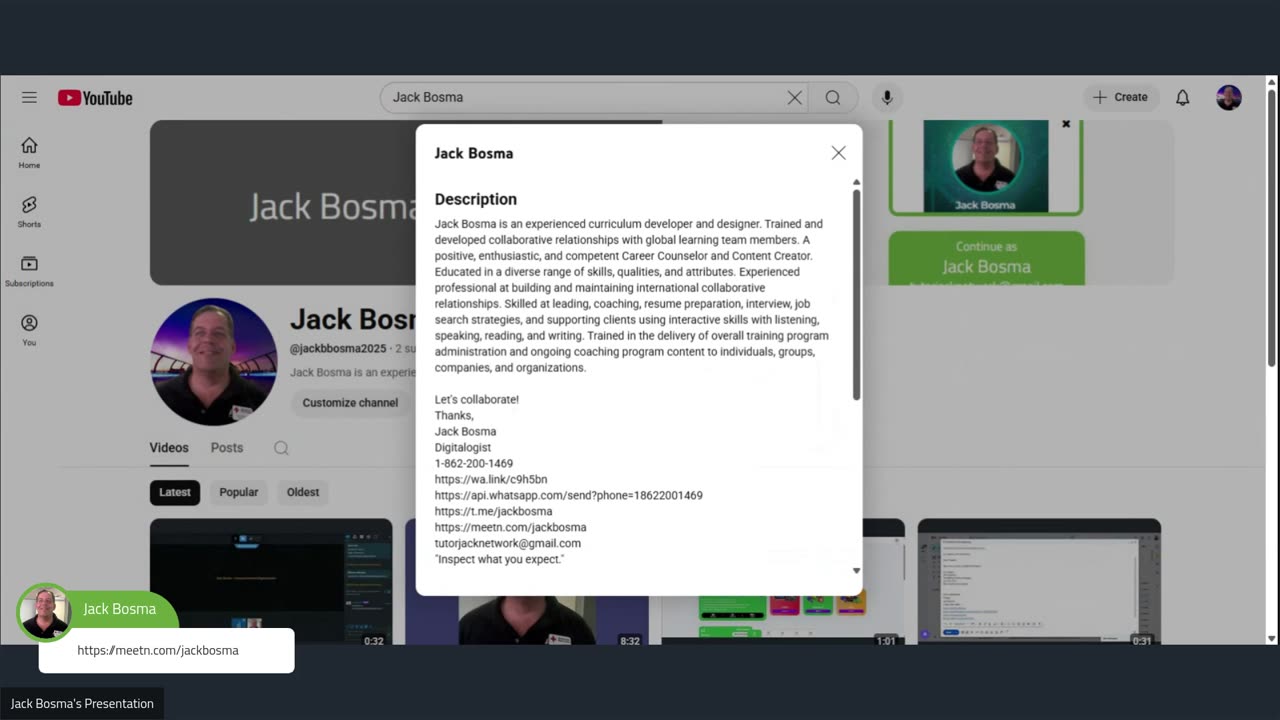
Task: Click the Jack Bosma presenter name badge
Action: click(x=119, y=608)
